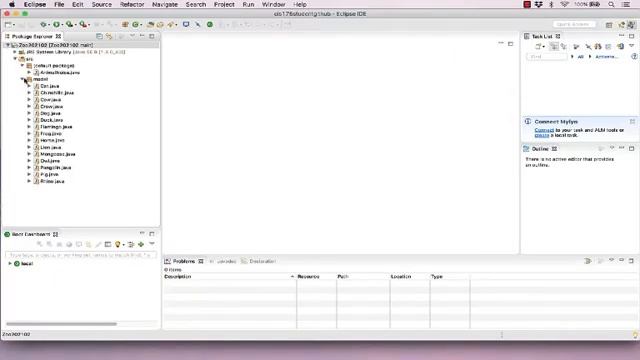This screenshot has height=360, width=640.
Task: Click the blue monitor toolbar icon
Action: (186, 24)
